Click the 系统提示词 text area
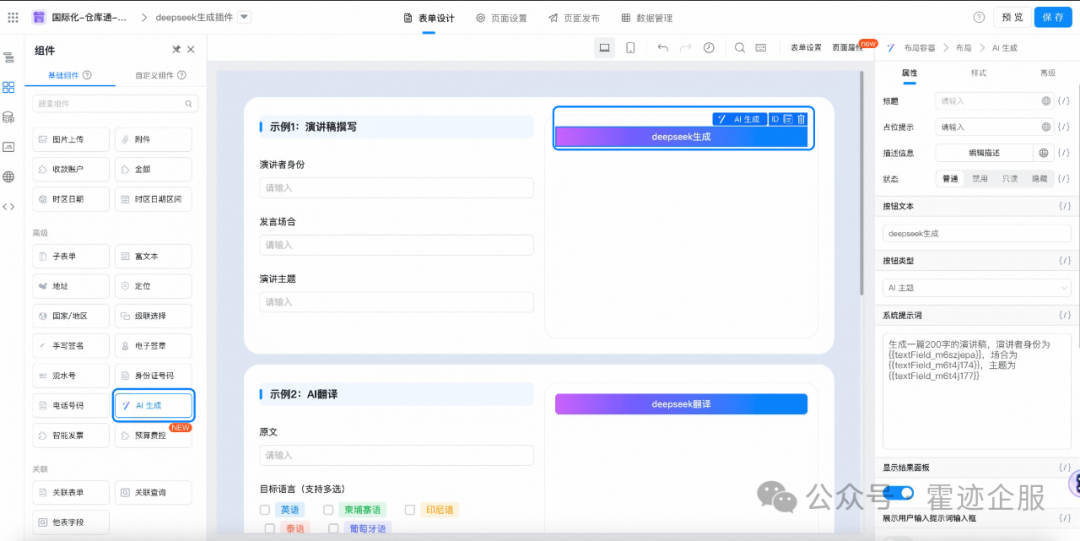The height and width of the screenshot is (541, 1080). pyautogui.click(x=977, y=390)
